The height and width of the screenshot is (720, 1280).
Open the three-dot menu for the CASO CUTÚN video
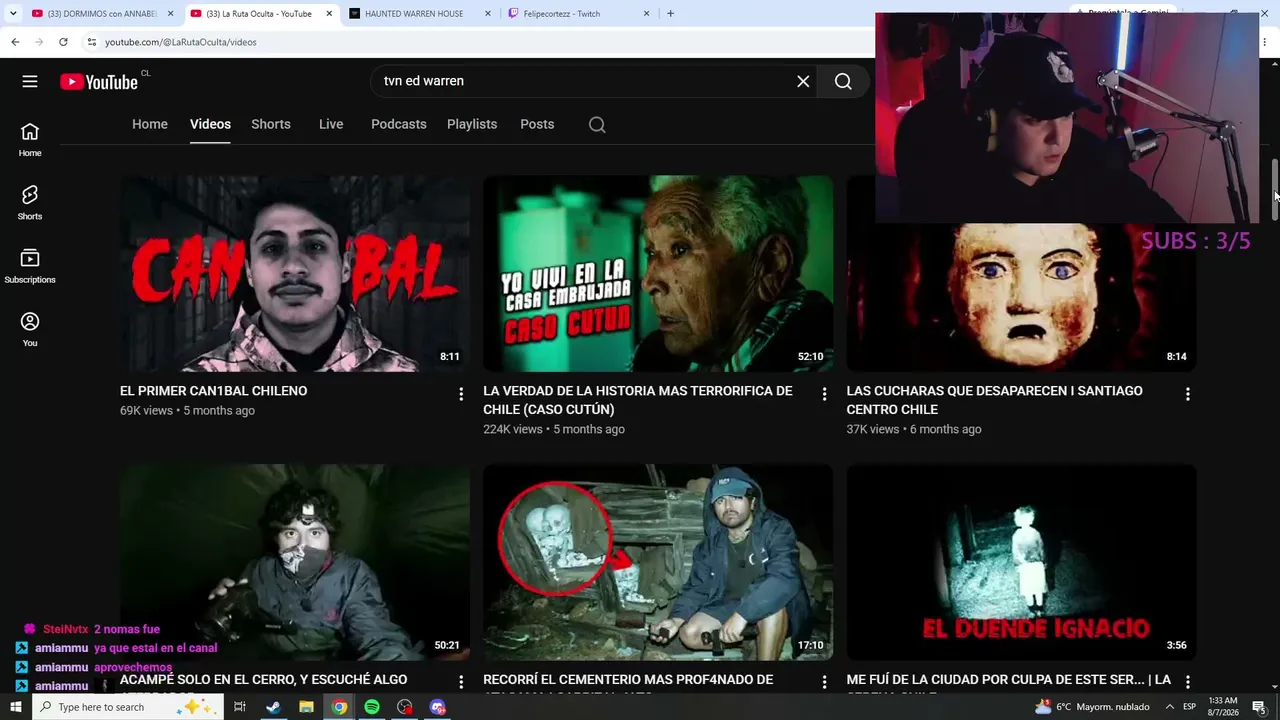click(824, 394)
